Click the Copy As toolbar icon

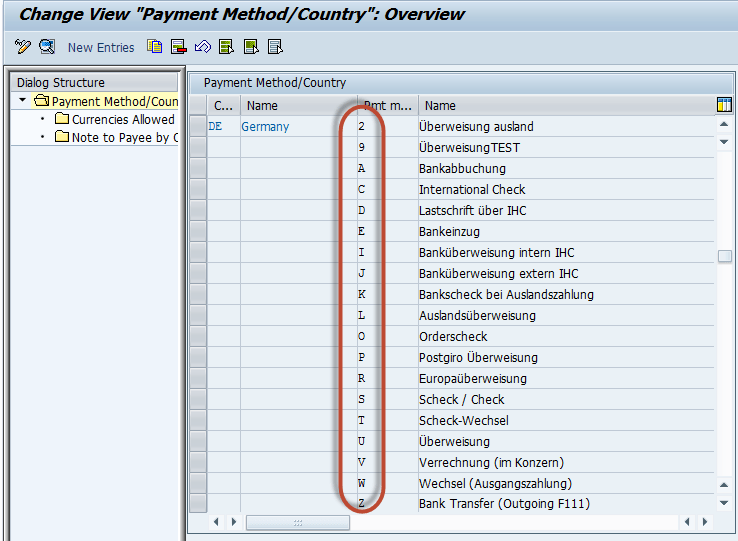154,47
